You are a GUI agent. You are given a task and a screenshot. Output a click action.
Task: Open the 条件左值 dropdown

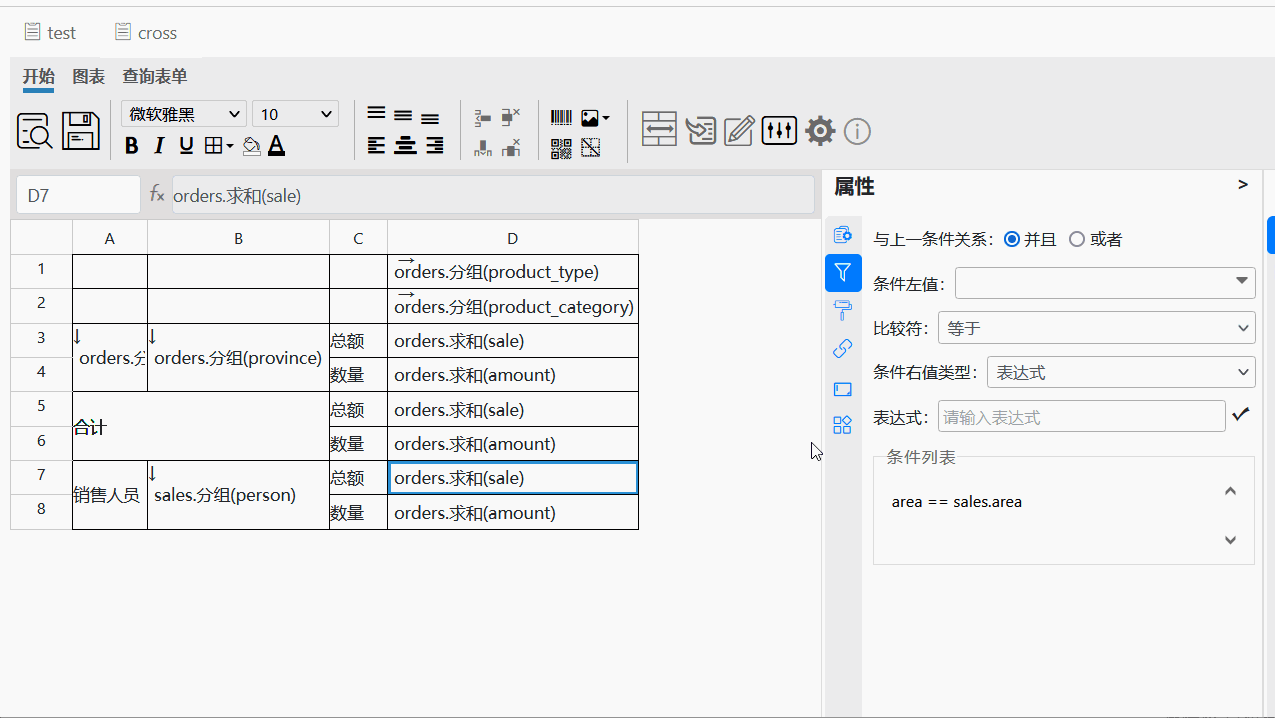pyautogui.click(x=1105, y=283)
